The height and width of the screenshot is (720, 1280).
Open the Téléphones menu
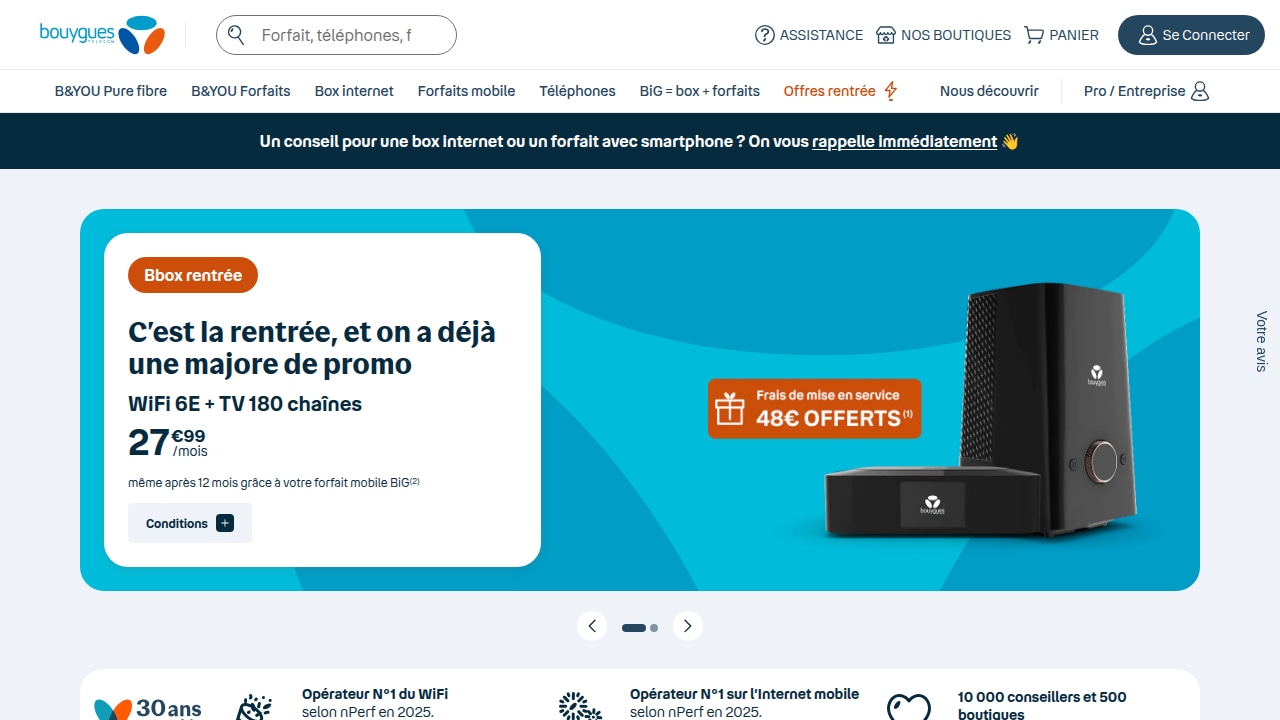pos(577,91)
